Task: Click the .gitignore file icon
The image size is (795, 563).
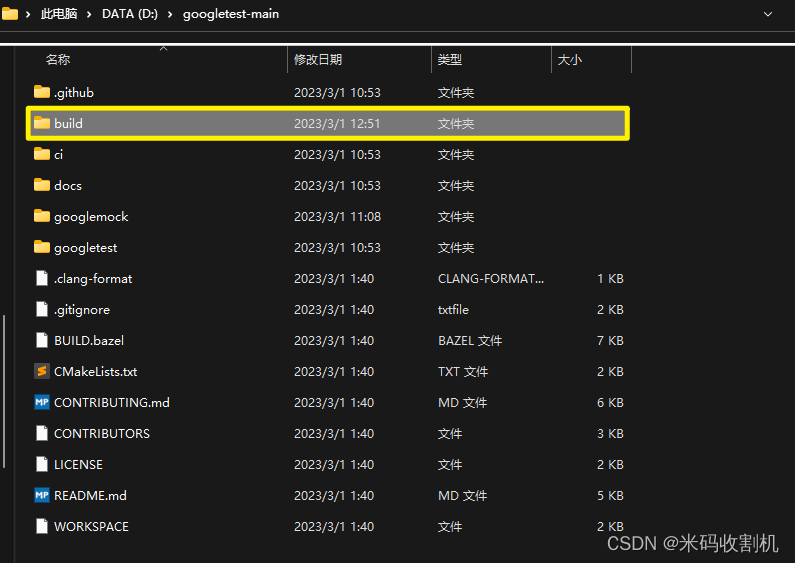Action: (x=42, y=309)
